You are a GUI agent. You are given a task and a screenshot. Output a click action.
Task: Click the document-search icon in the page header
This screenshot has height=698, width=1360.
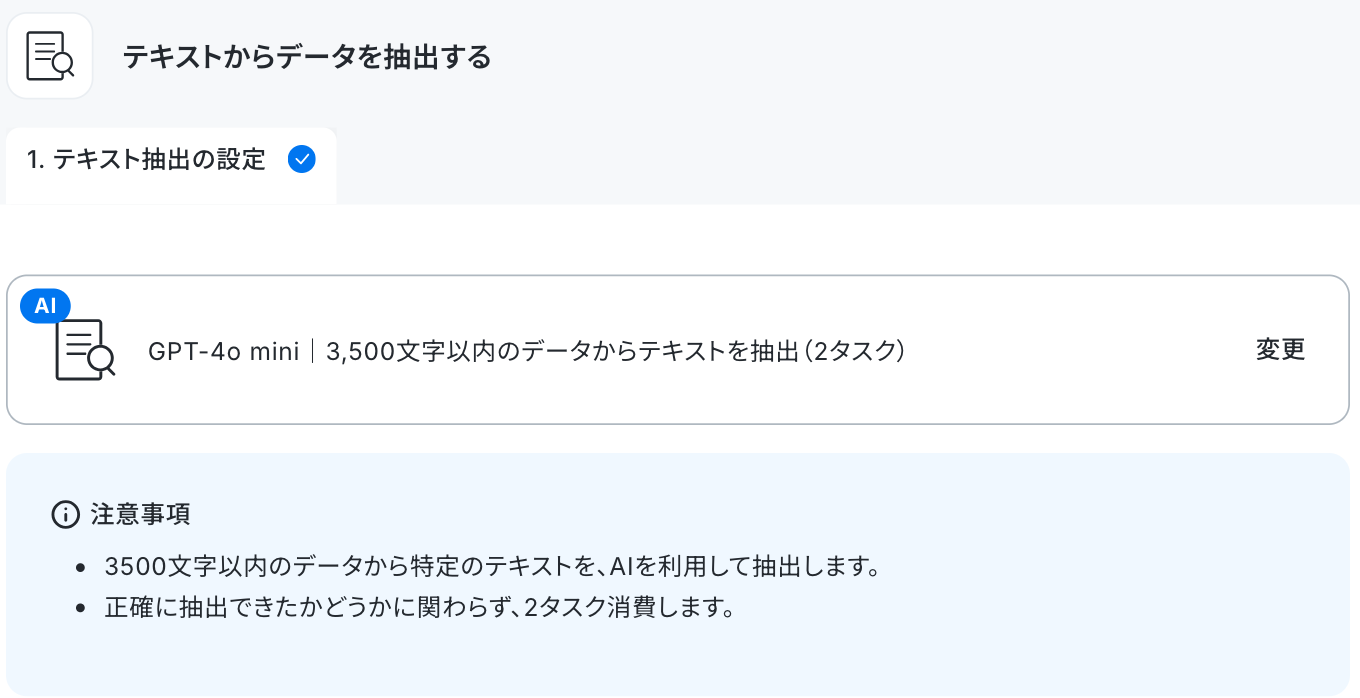[50, 56]
